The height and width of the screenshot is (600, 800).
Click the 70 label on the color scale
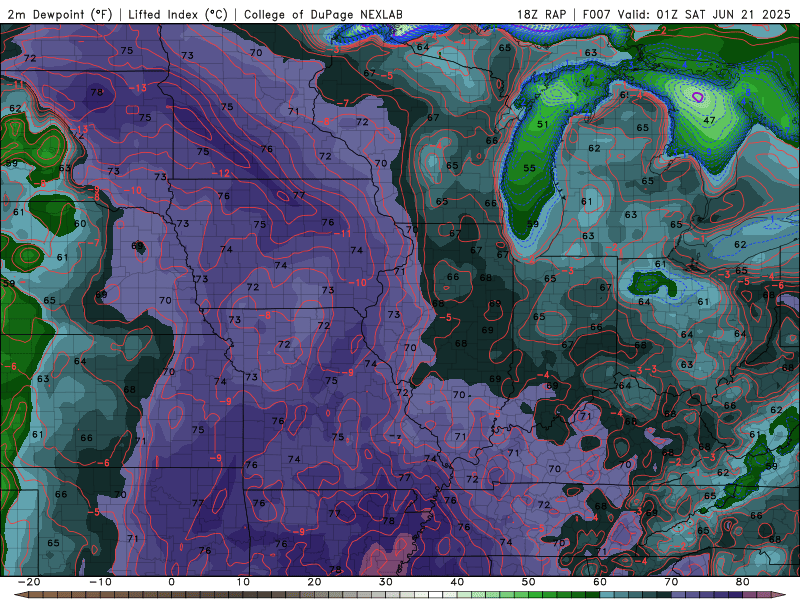tap(671, 582)
